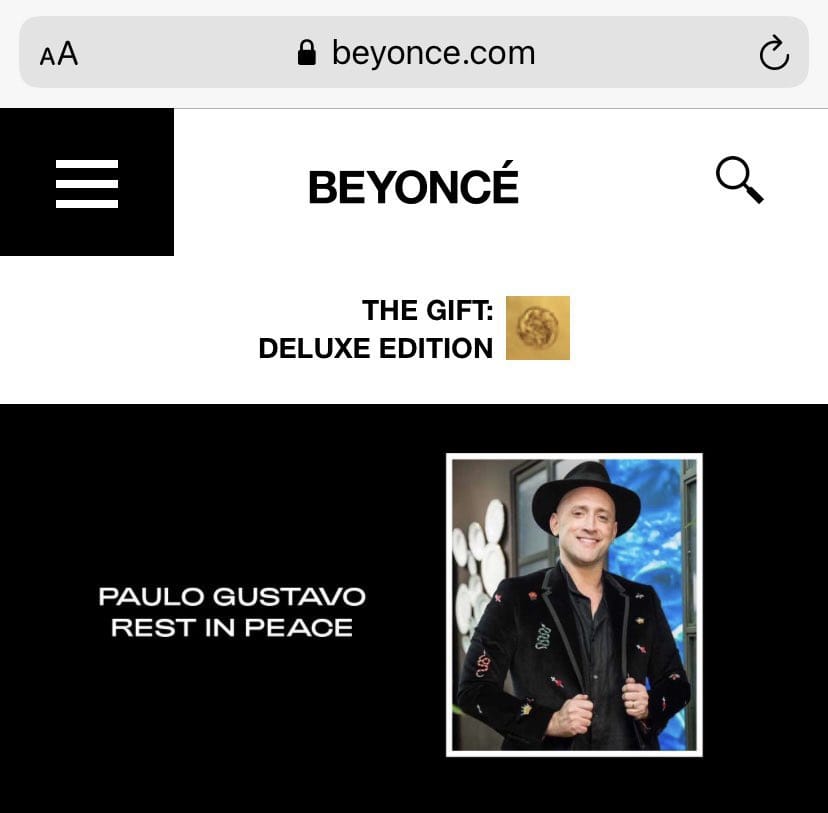Click the small letter A in address bar
The image size is (828, 813).
point(47,57)
